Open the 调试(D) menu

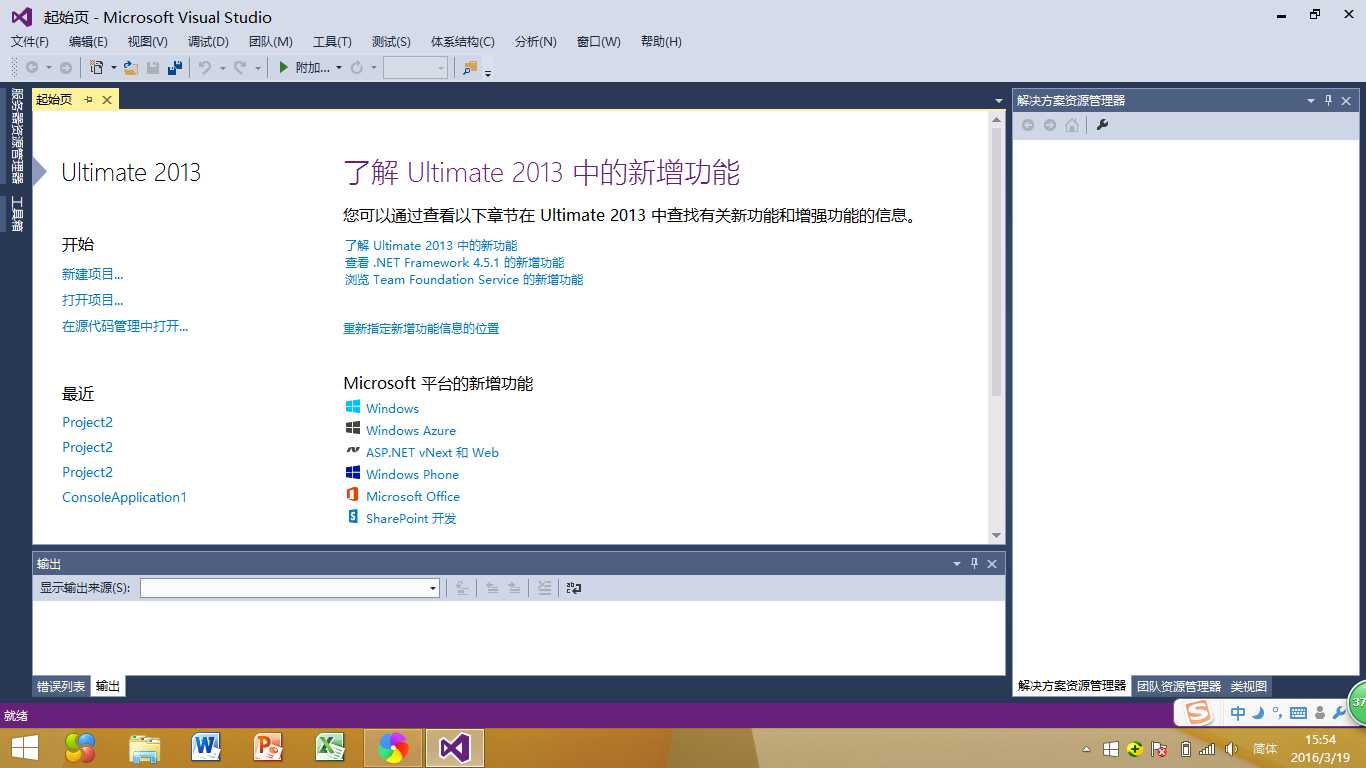[x=208, y=42]
